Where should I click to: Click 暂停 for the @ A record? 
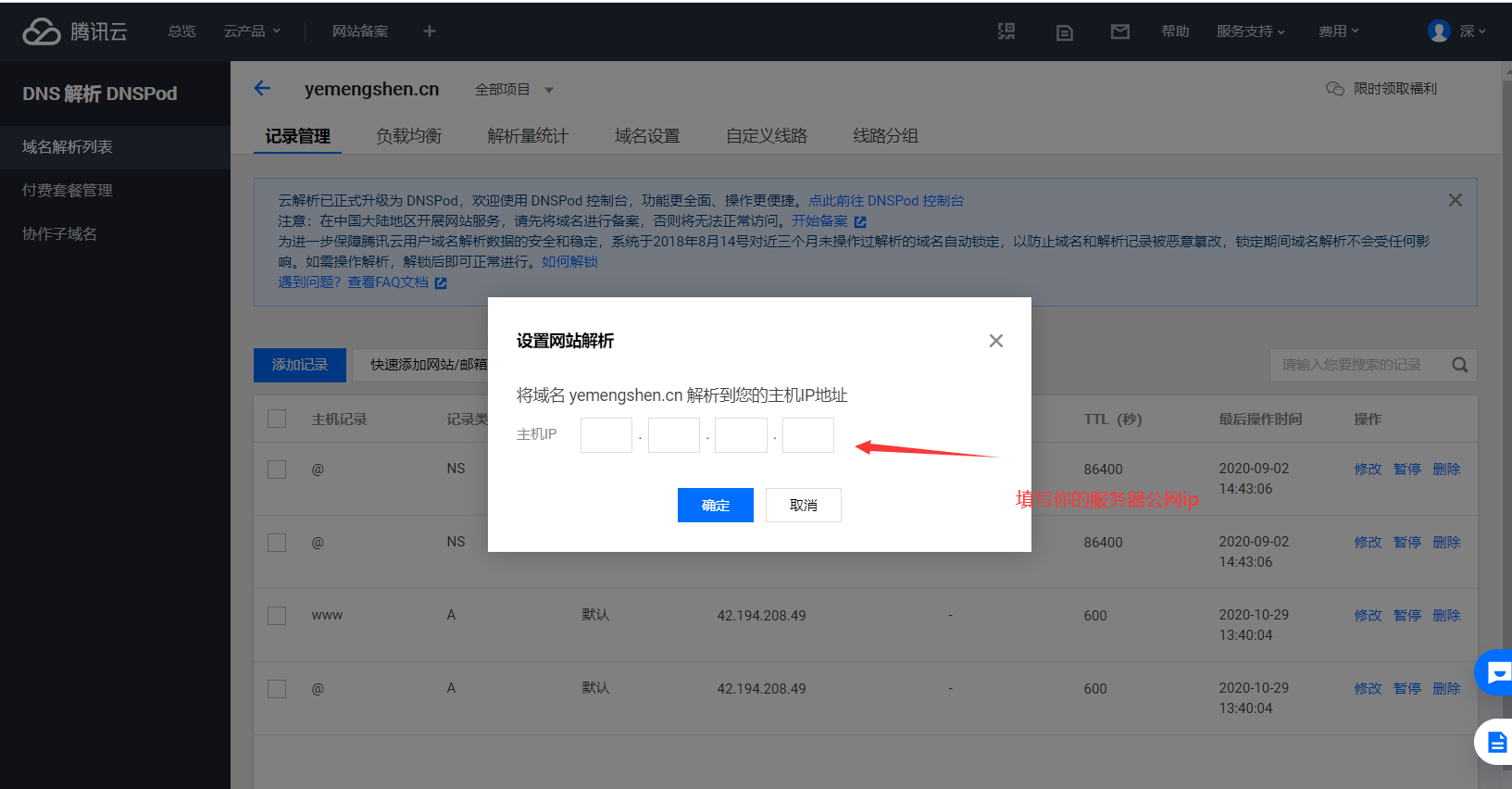(1407, 689)
